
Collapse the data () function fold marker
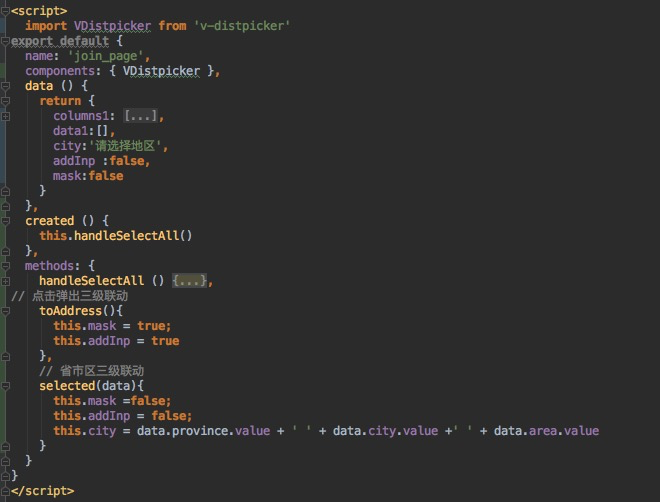pos(5,86)
